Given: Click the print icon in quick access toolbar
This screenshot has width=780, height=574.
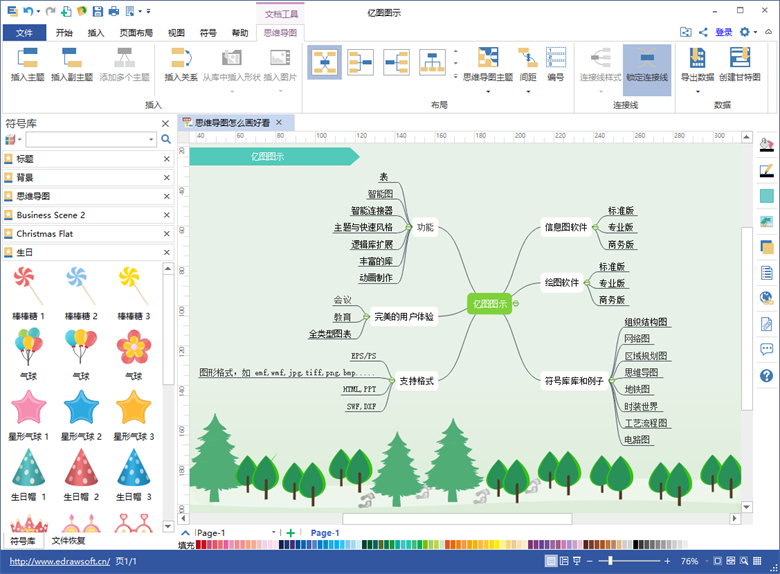Looking at the screenshot, I should click(x=114, y=11).
